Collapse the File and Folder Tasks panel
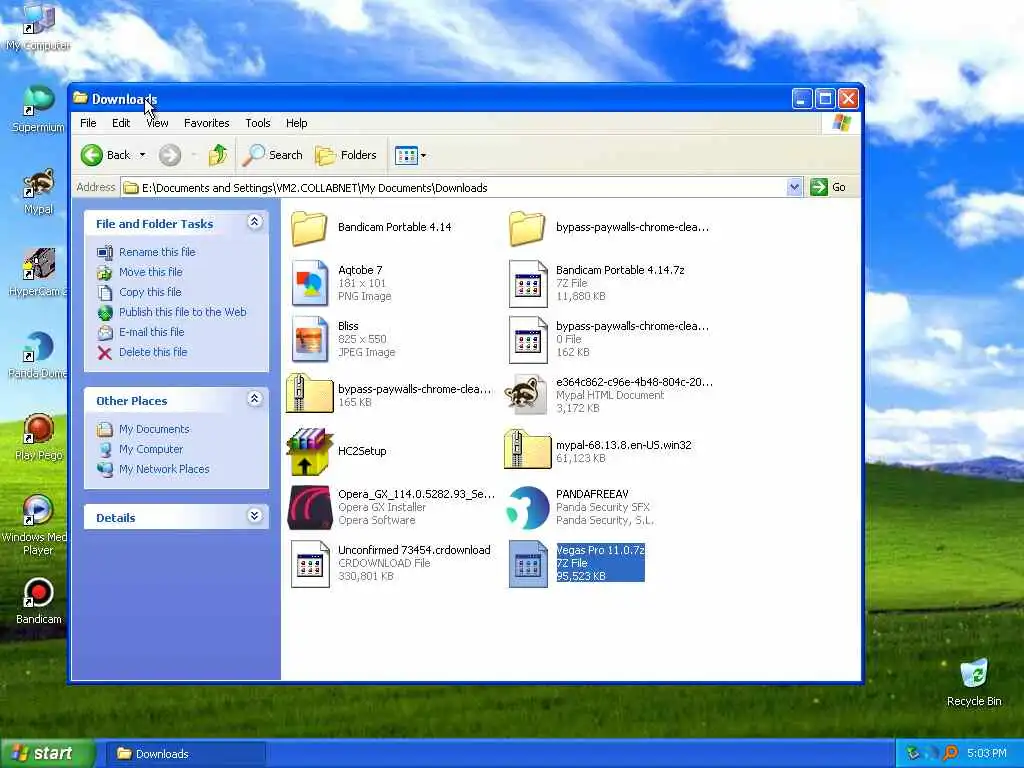1024x768 pixels. (255, 223)
